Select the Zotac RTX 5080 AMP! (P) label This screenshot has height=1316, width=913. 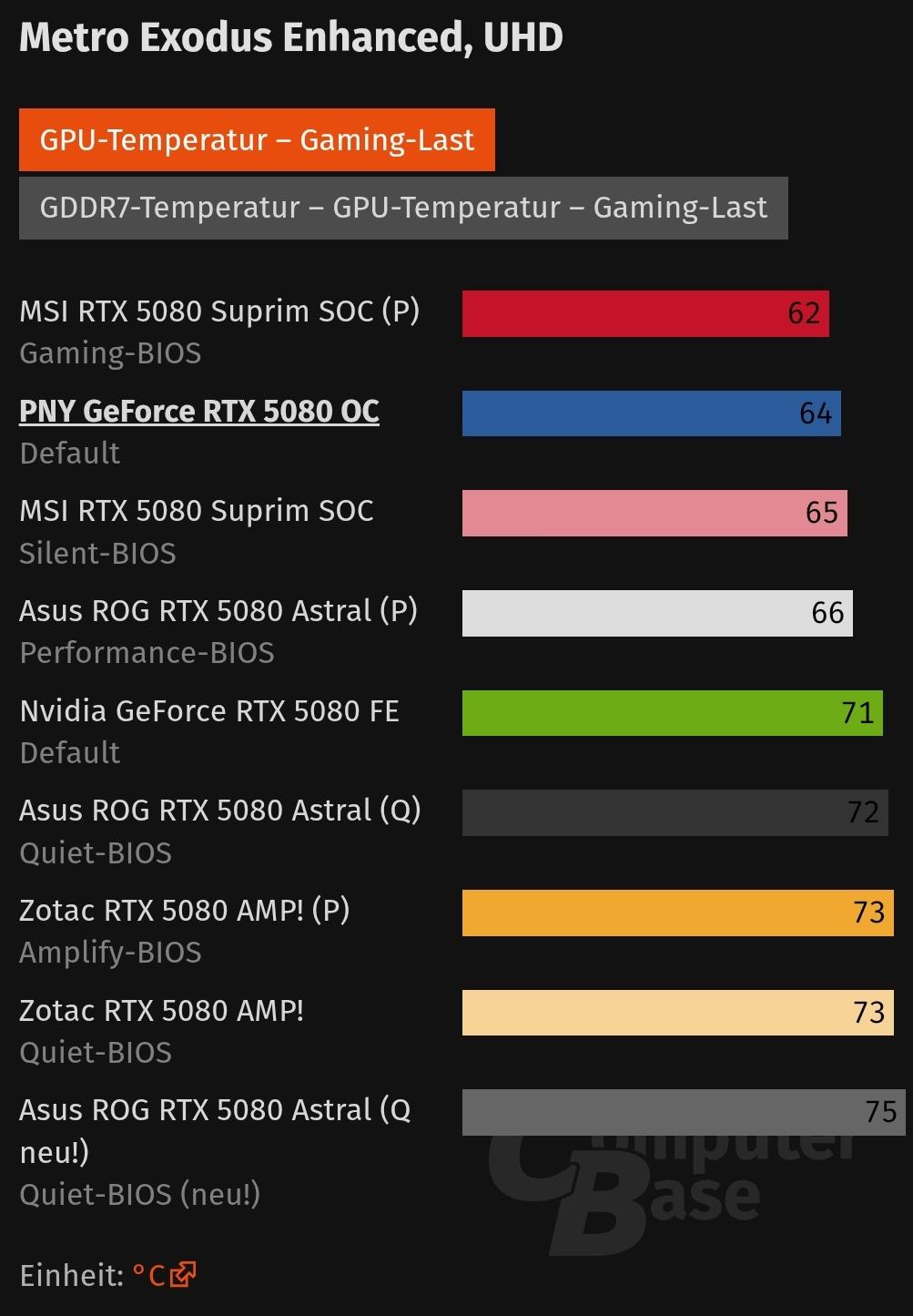pyautogui.click(x=184, y=911)
